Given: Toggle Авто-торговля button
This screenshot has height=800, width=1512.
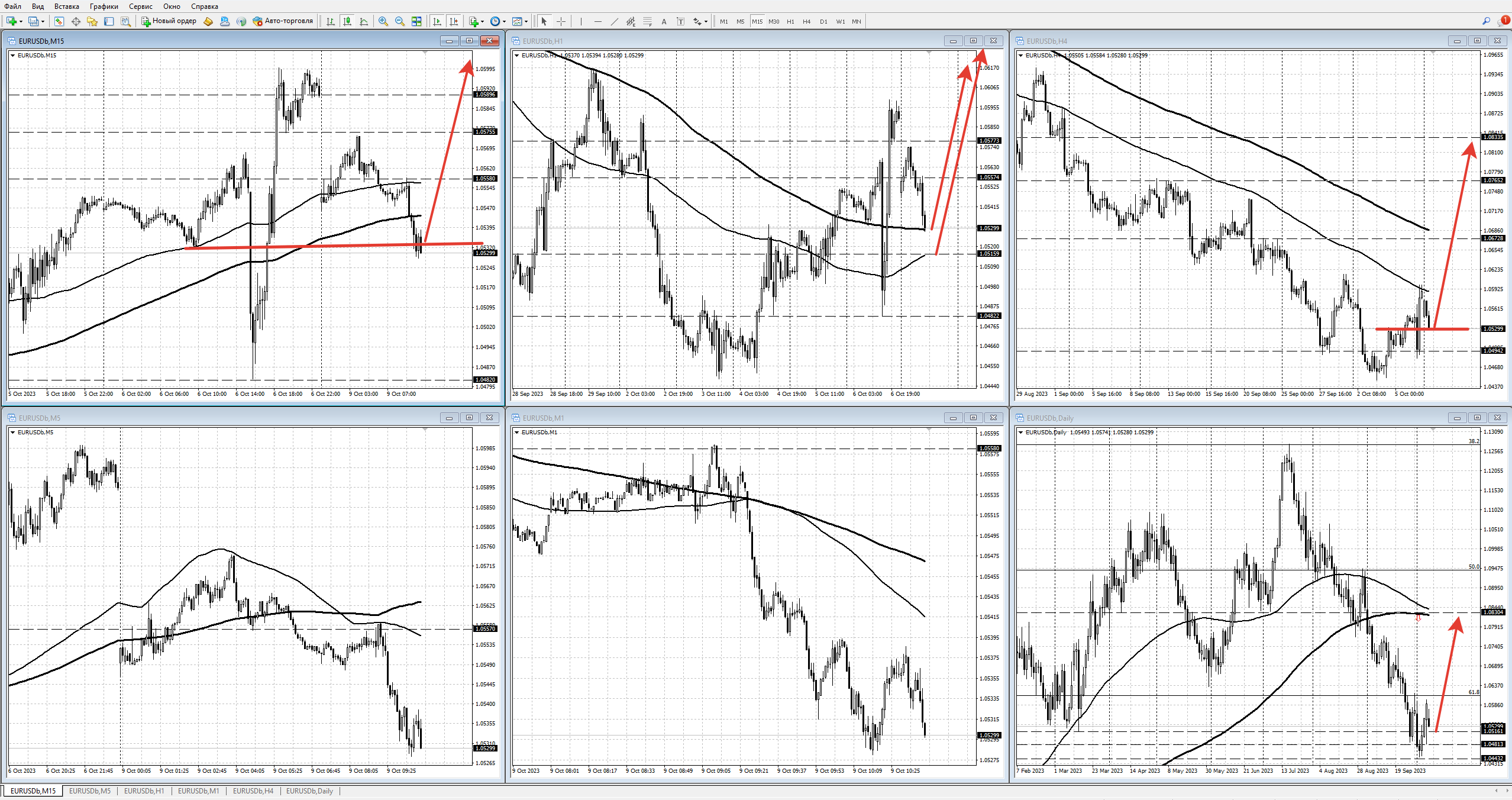Looking at the screenshot, I should pyautogui.click(x=283, y=21).
